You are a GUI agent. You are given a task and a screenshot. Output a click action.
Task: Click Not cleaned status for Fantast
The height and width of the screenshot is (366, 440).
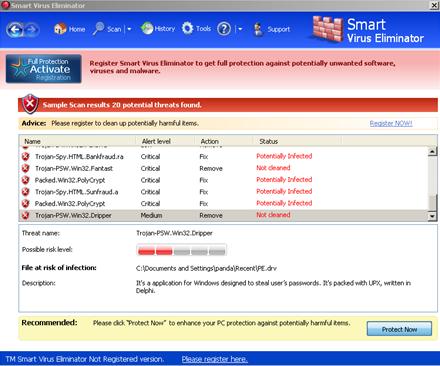click(273, 168)
